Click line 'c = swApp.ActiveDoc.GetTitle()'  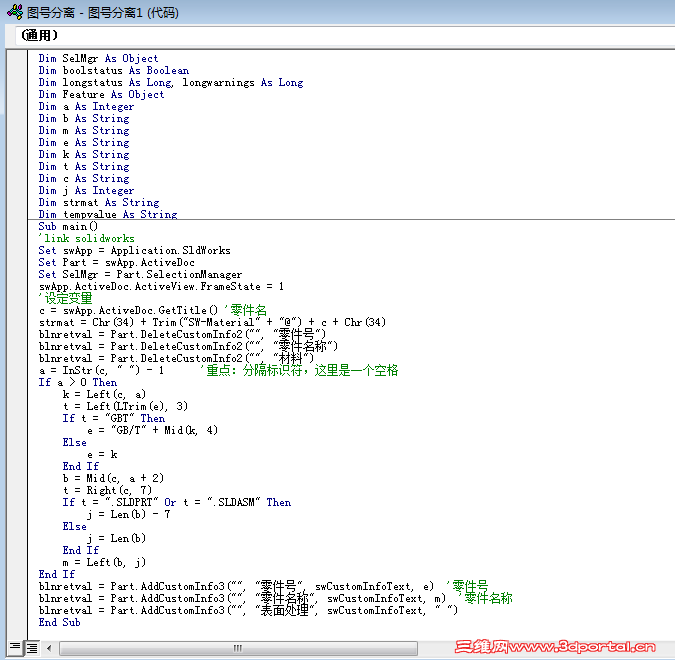point(128,310)
